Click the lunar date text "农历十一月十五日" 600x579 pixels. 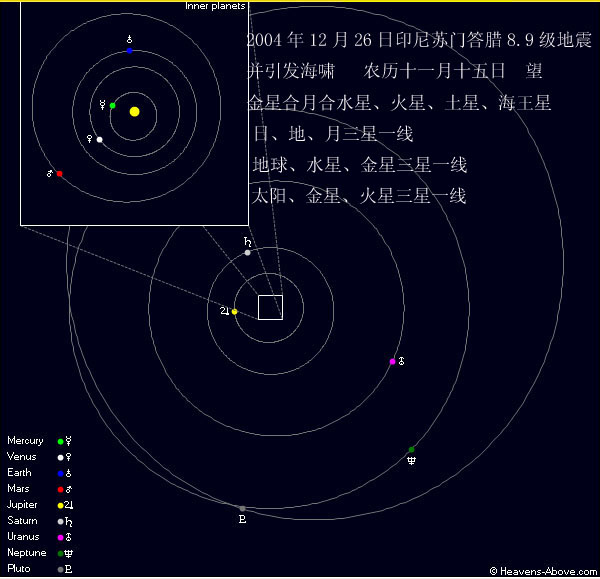(434, 71)
